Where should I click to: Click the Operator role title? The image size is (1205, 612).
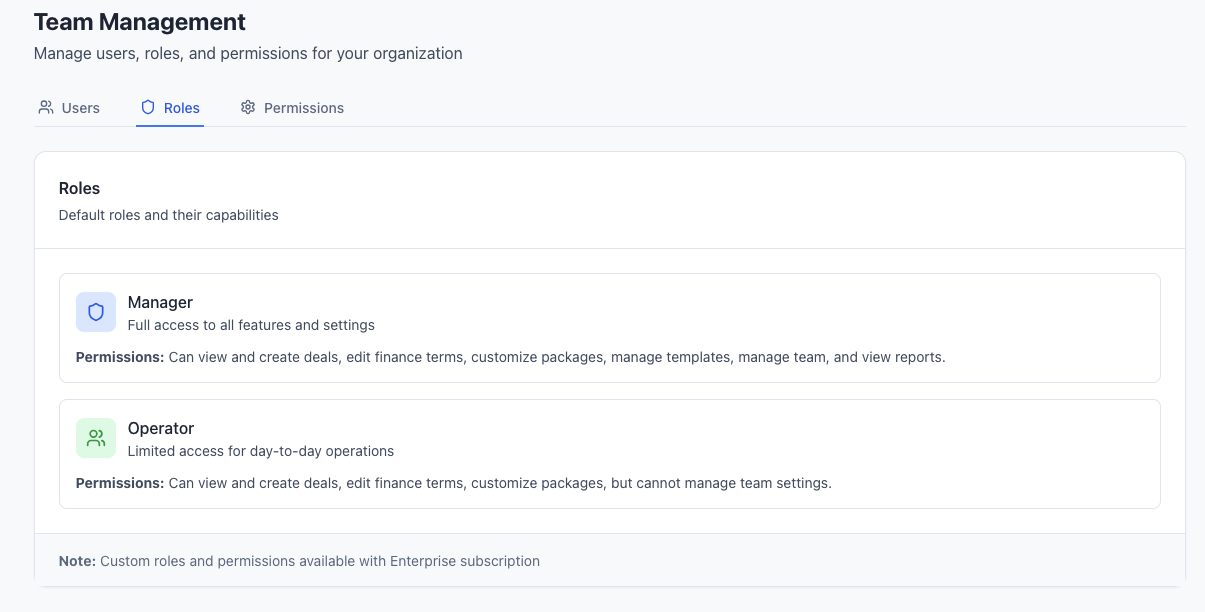[159, 428]
